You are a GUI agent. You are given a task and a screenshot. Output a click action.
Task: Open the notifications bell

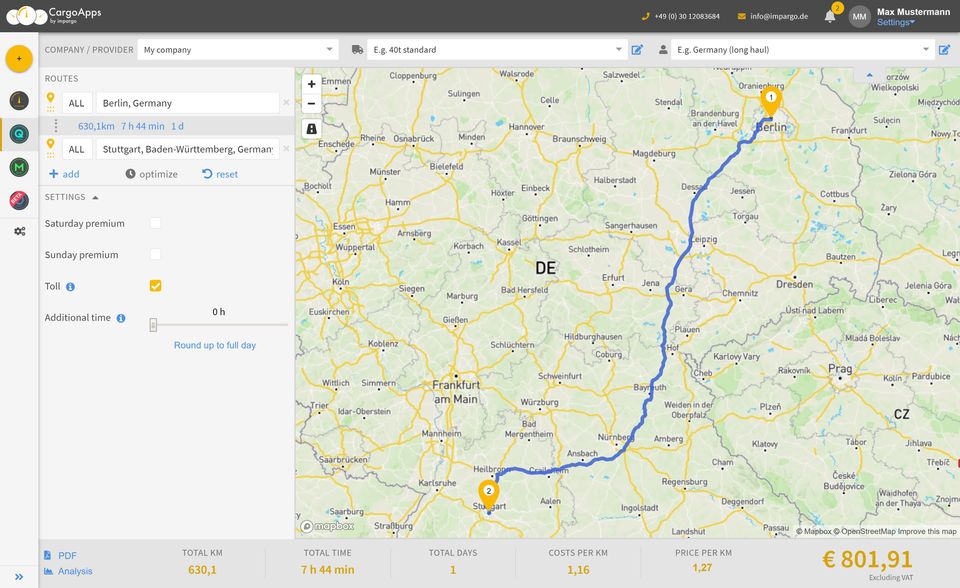(x=830, y=17)
